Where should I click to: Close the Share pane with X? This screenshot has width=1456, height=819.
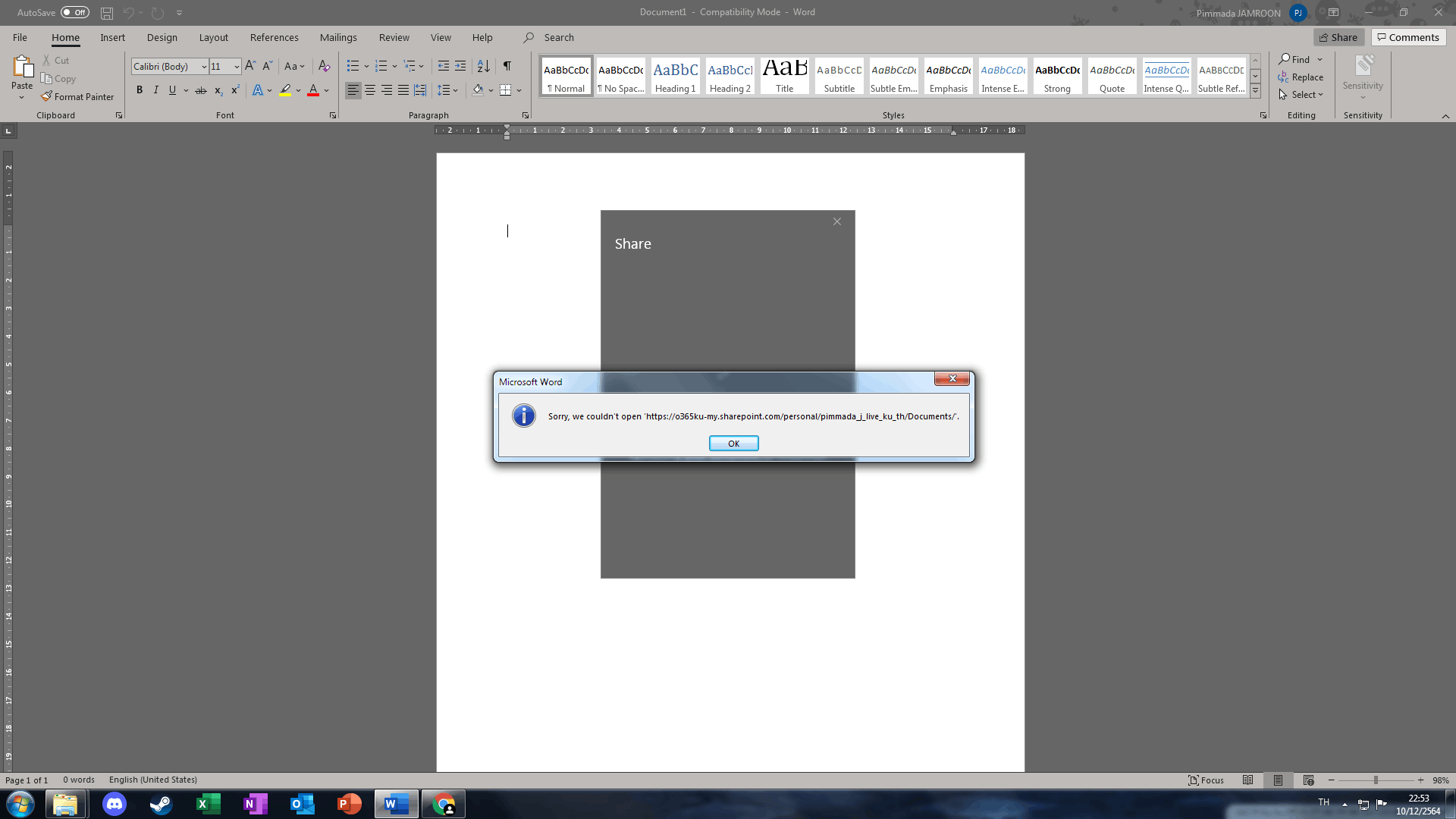point(837,221)
